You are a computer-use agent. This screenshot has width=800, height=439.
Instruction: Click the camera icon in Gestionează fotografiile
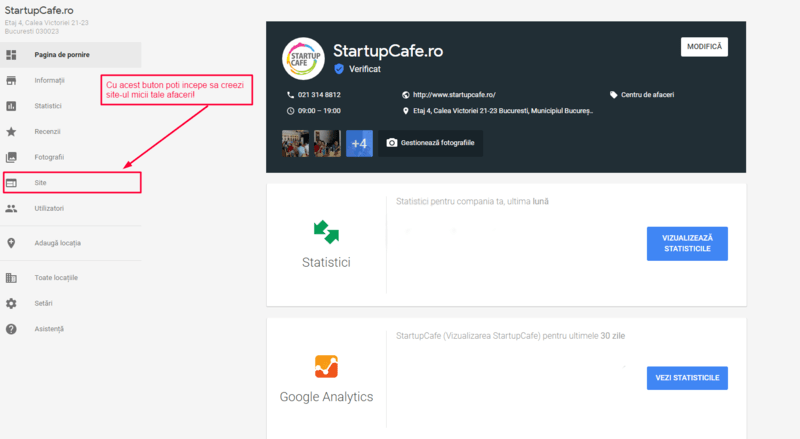pyautogui.click(x=391, y=143)
